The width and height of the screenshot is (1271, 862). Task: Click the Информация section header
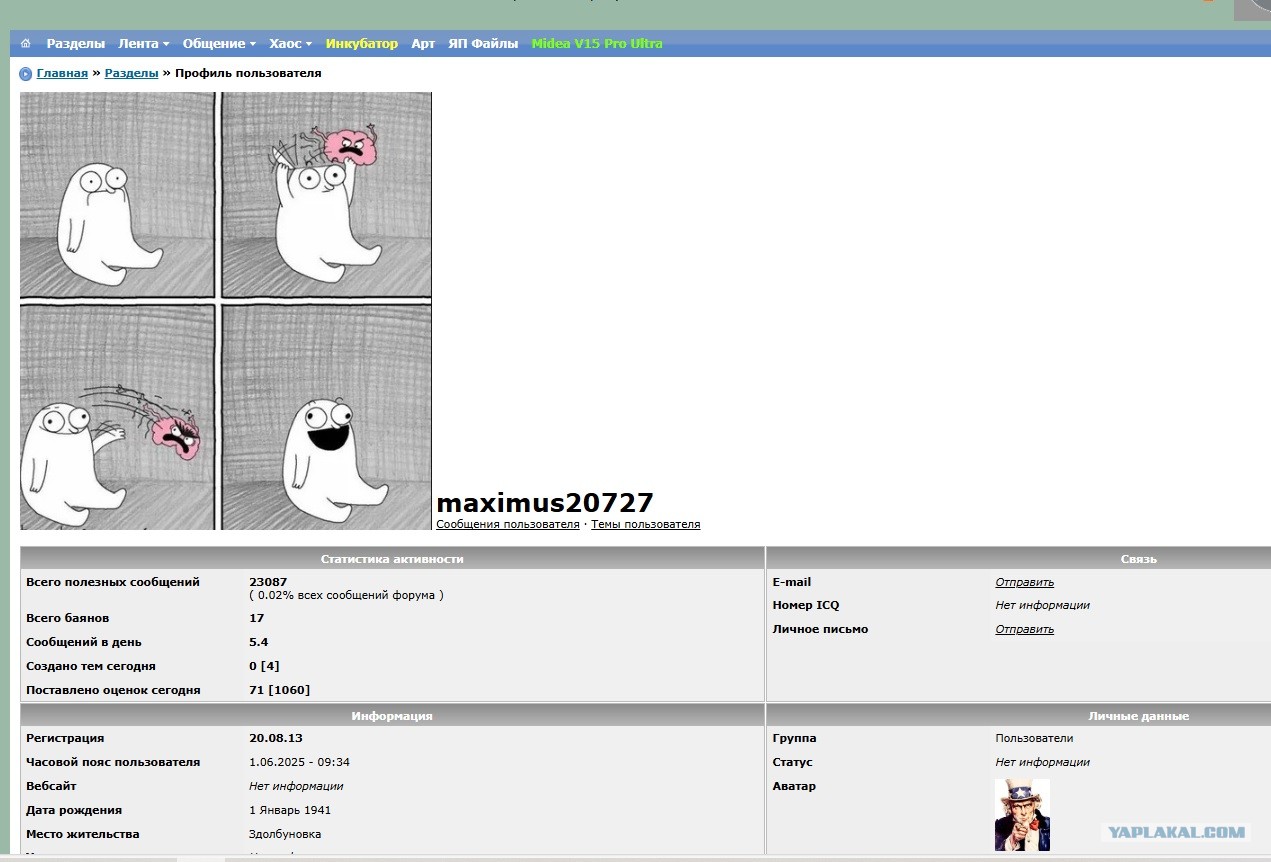392,716
